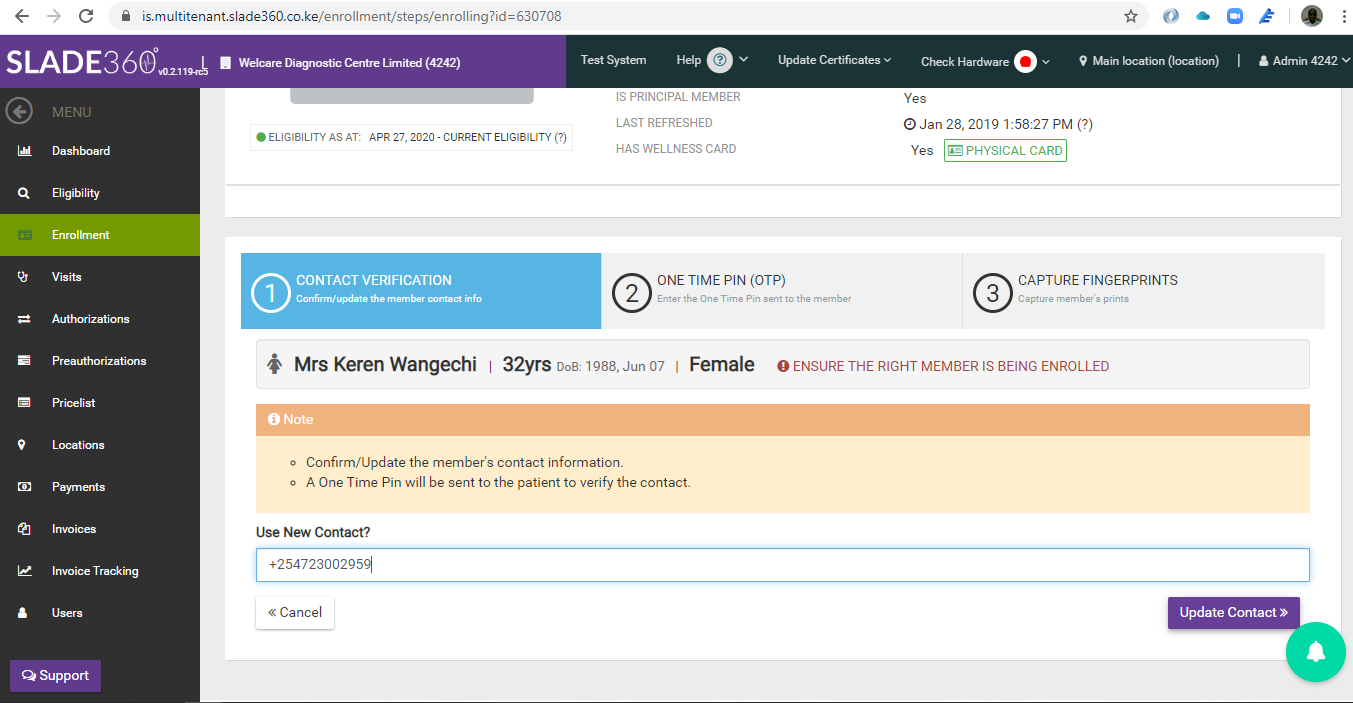The height and width of the screenshot is (703, 1353).
Task: Click the 'Jan 28, 2019 1:58:27 PM' timestamp
Action: 996,124
